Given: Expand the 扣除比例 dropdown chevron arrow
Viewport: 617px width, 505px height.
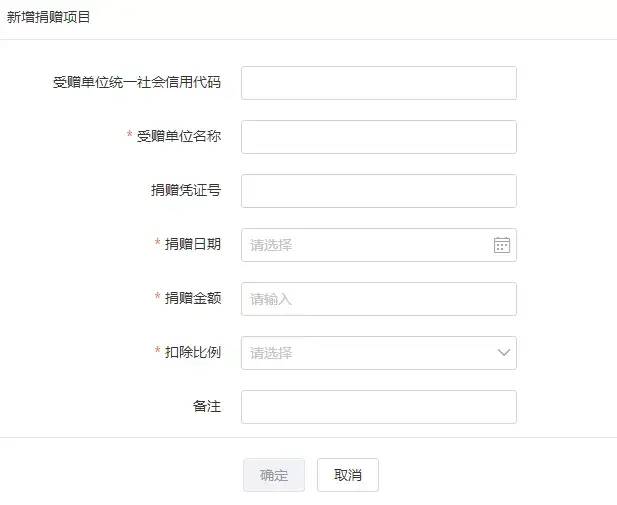Looking at the screenshot, I should (504, 353).
